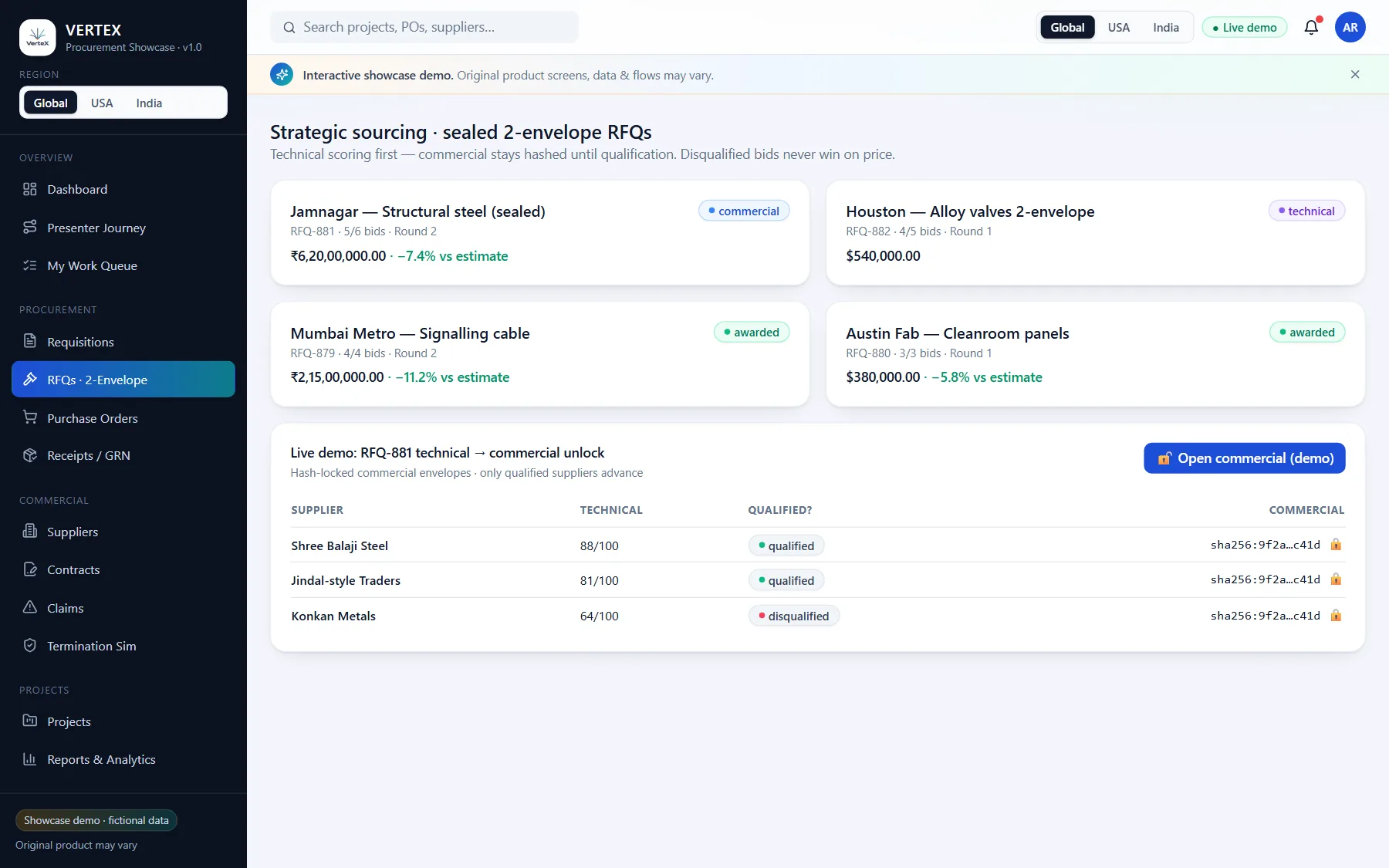1389x868 pixels.
Task: Open Suppliers section
Action: (x=123, y=532)
